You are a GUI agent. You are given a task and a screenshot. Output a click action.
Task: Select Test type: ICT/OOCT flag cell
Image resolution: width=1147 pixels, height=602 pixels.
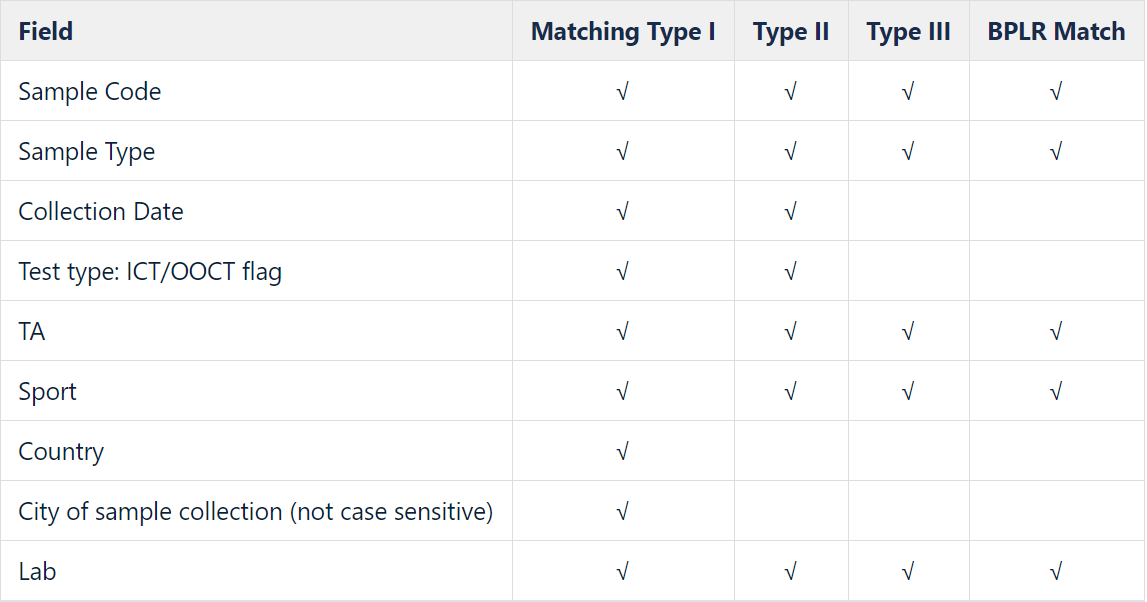tap(256, 271)
